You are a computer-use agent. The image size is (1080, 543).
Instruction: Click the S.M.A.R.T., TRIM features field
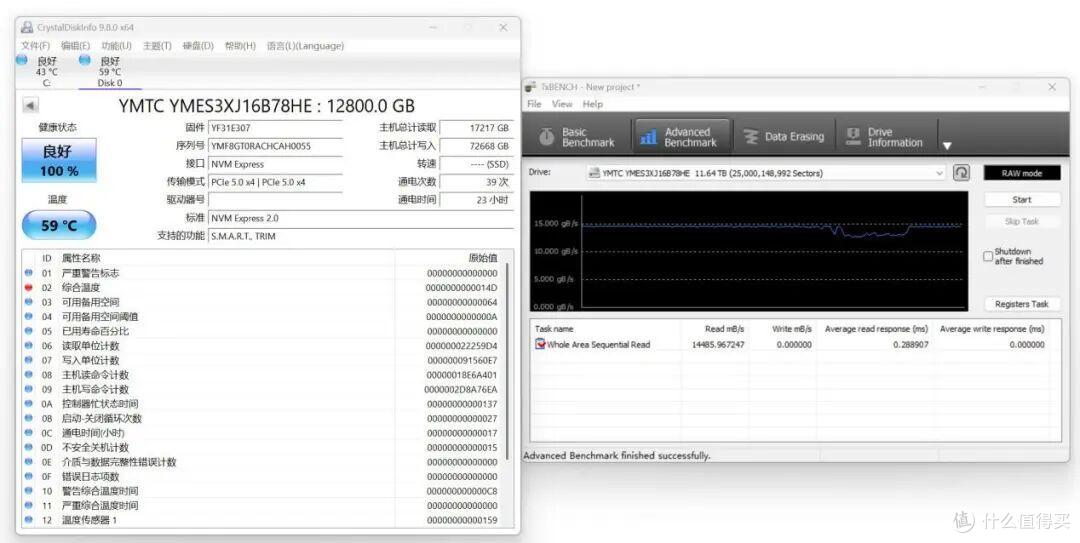coord(361,236)
